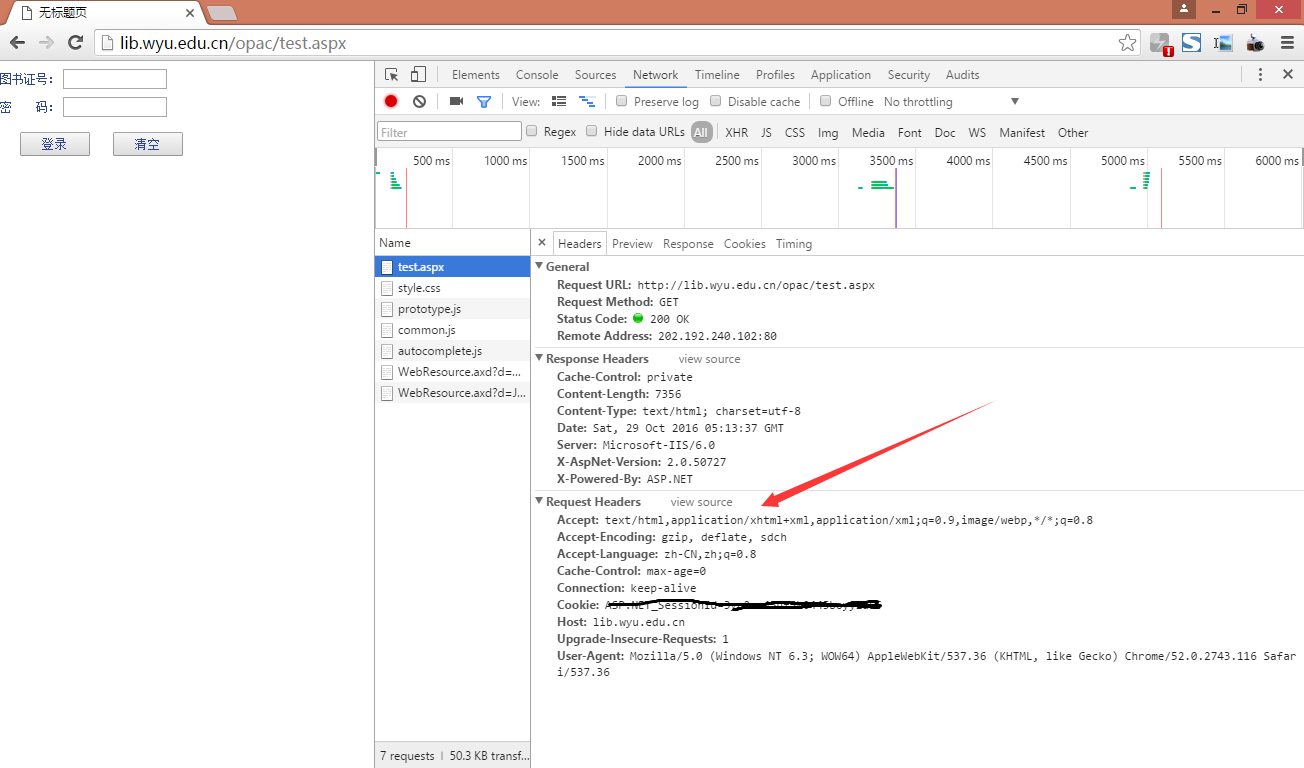Open the Audits panel
The image size is (1304, 768).
pos(962,75)
